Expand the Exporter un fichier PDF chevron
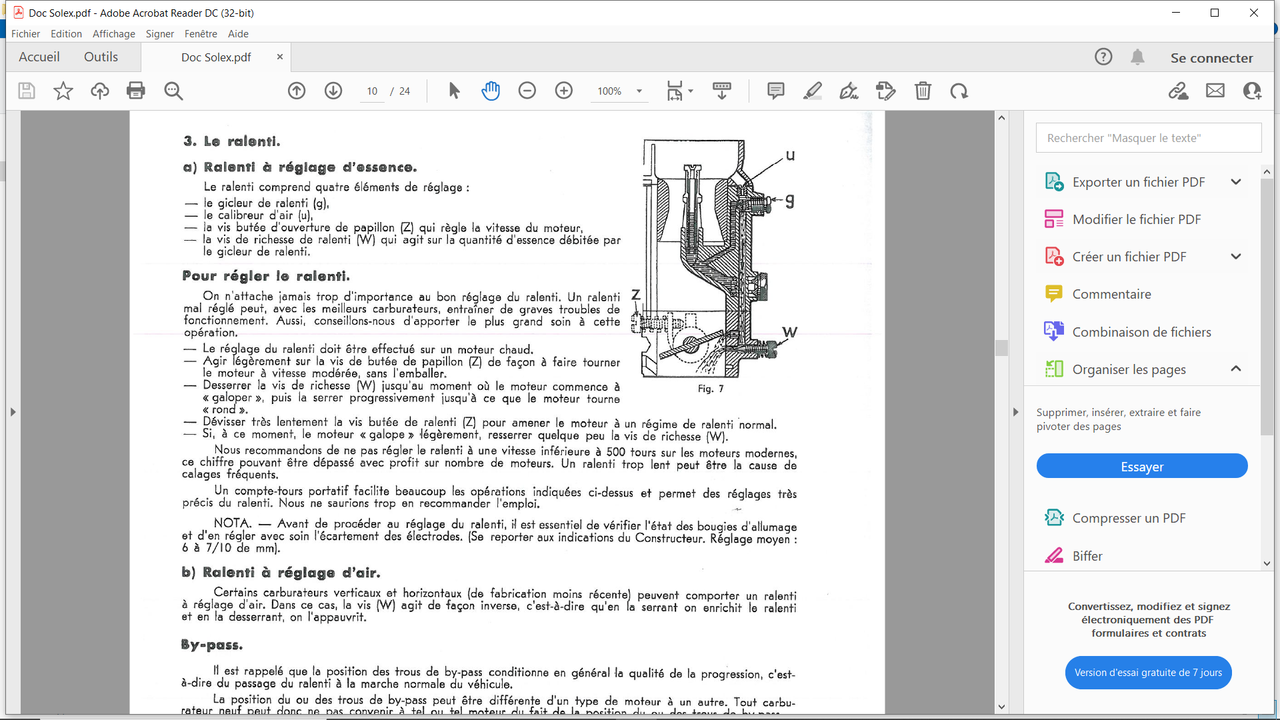Screen dimensions: 1280x720 click(1236, 182)
